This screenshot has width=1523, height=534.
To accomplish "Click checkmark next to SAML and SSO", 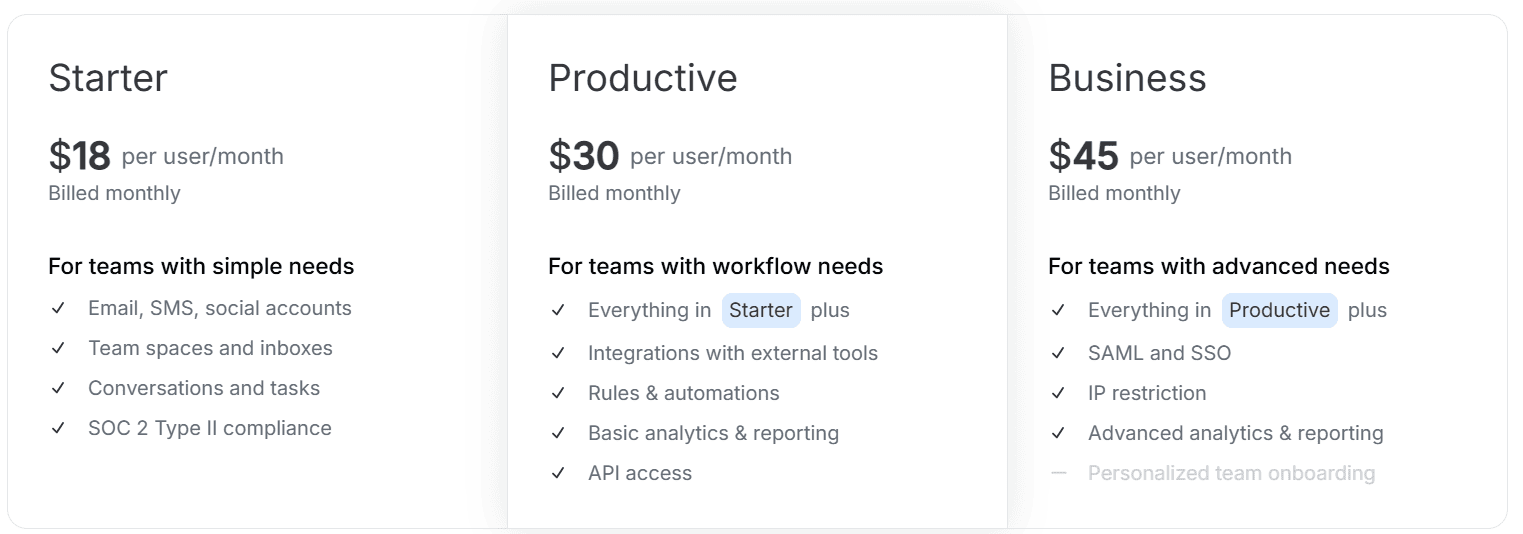I will 1058,353.
